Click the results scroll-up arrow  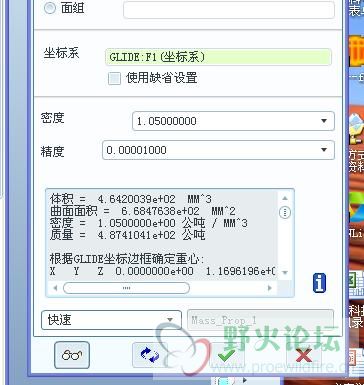click(x=285, y=198)
